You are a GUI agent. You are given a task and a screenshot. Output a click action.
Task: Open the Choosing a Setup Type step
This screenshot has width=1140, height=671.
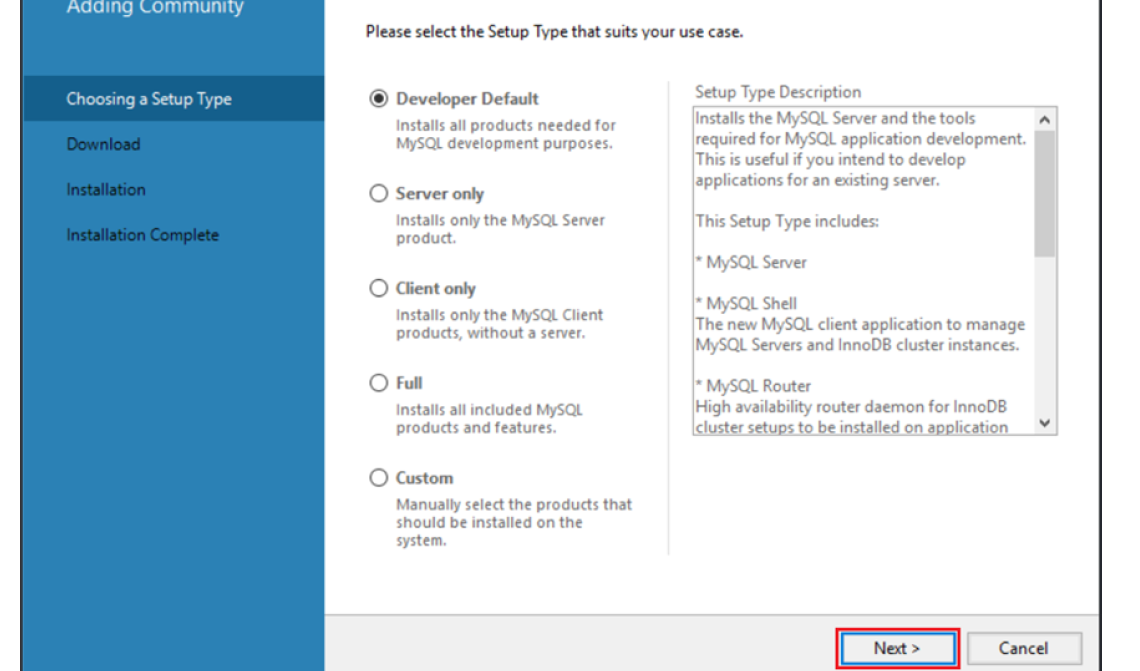[174, 99]
